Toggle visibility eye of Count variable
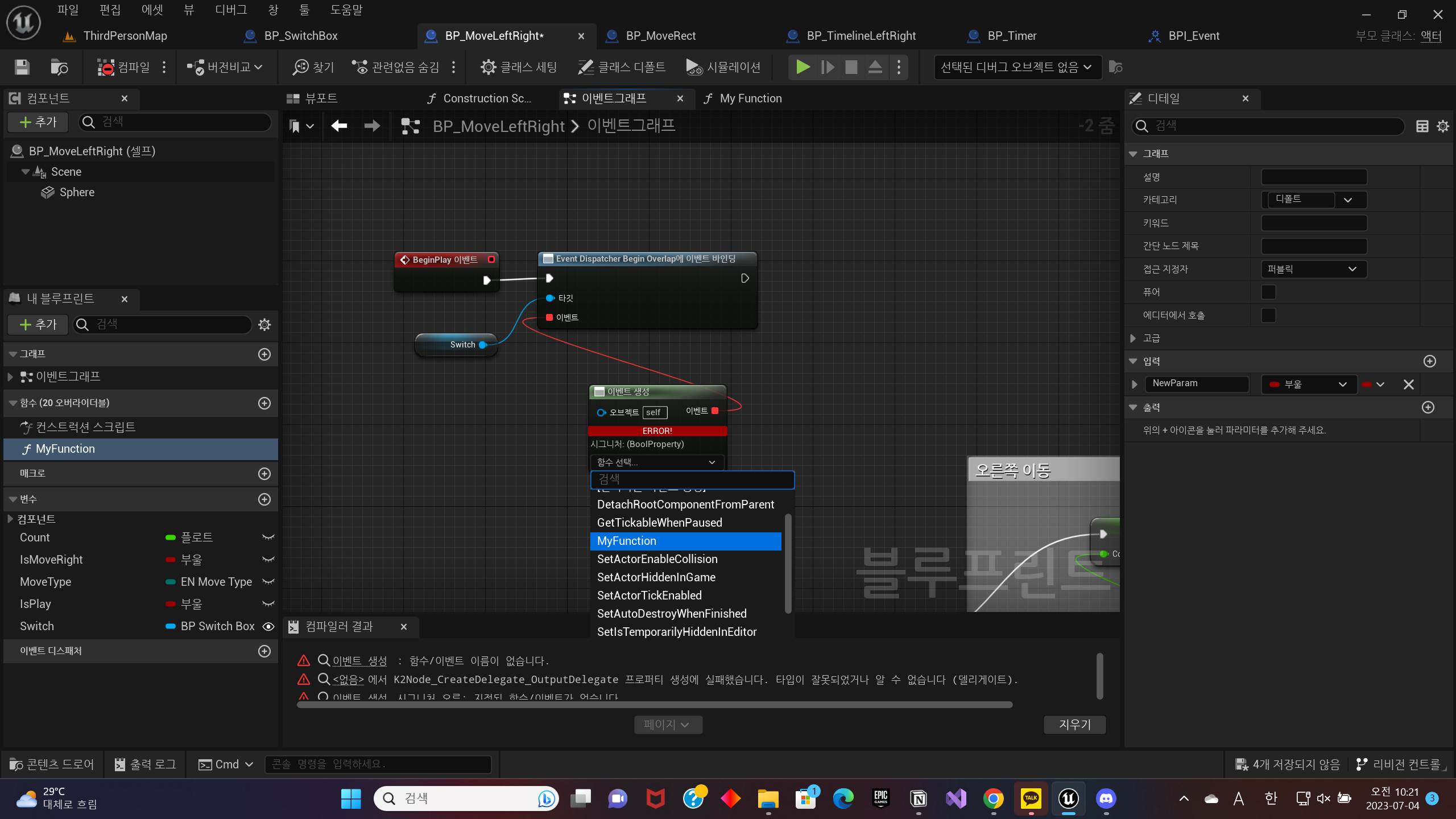 click(268, 537)
